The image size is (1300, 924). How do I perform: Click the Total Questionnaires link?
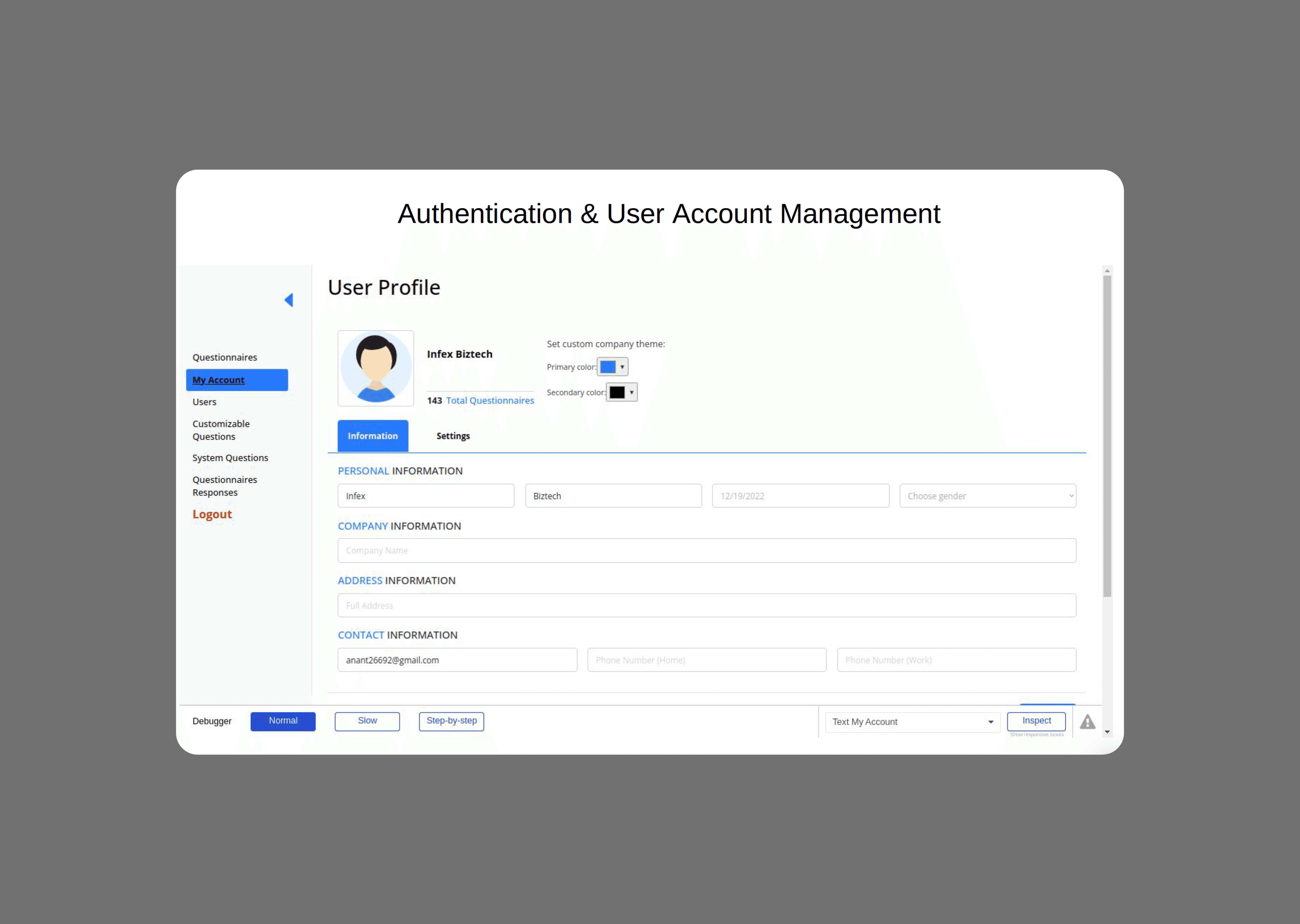point(490,401)
